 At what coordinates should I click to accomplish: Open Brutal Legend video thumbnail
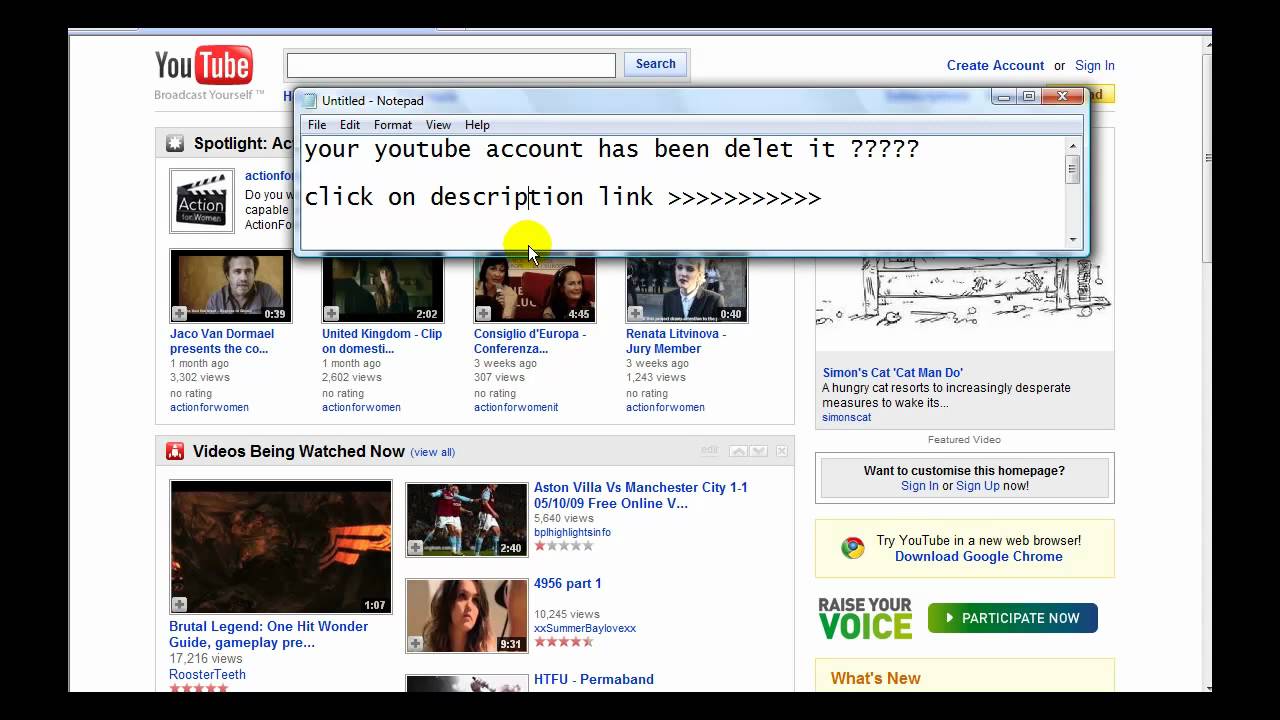click(x=281, y=547)
